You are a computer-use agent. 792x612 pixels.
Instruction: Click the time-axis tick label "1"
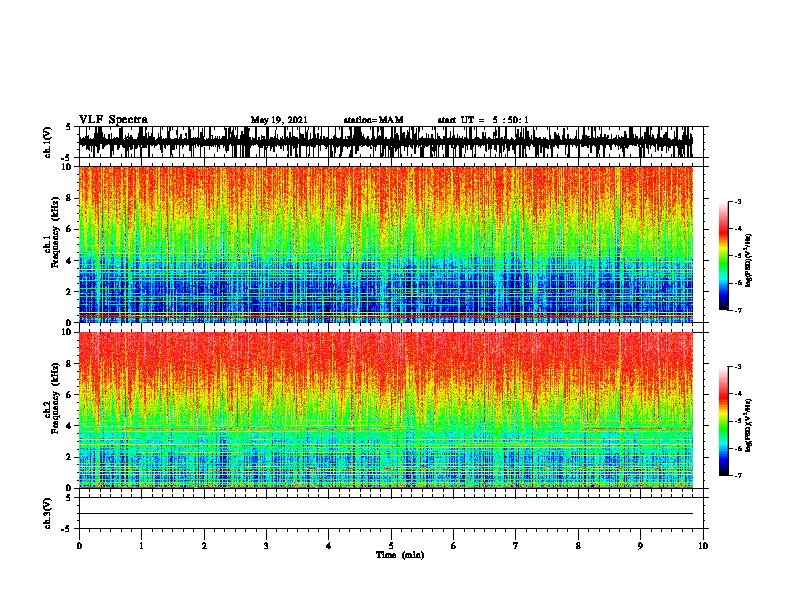[141, 546]
